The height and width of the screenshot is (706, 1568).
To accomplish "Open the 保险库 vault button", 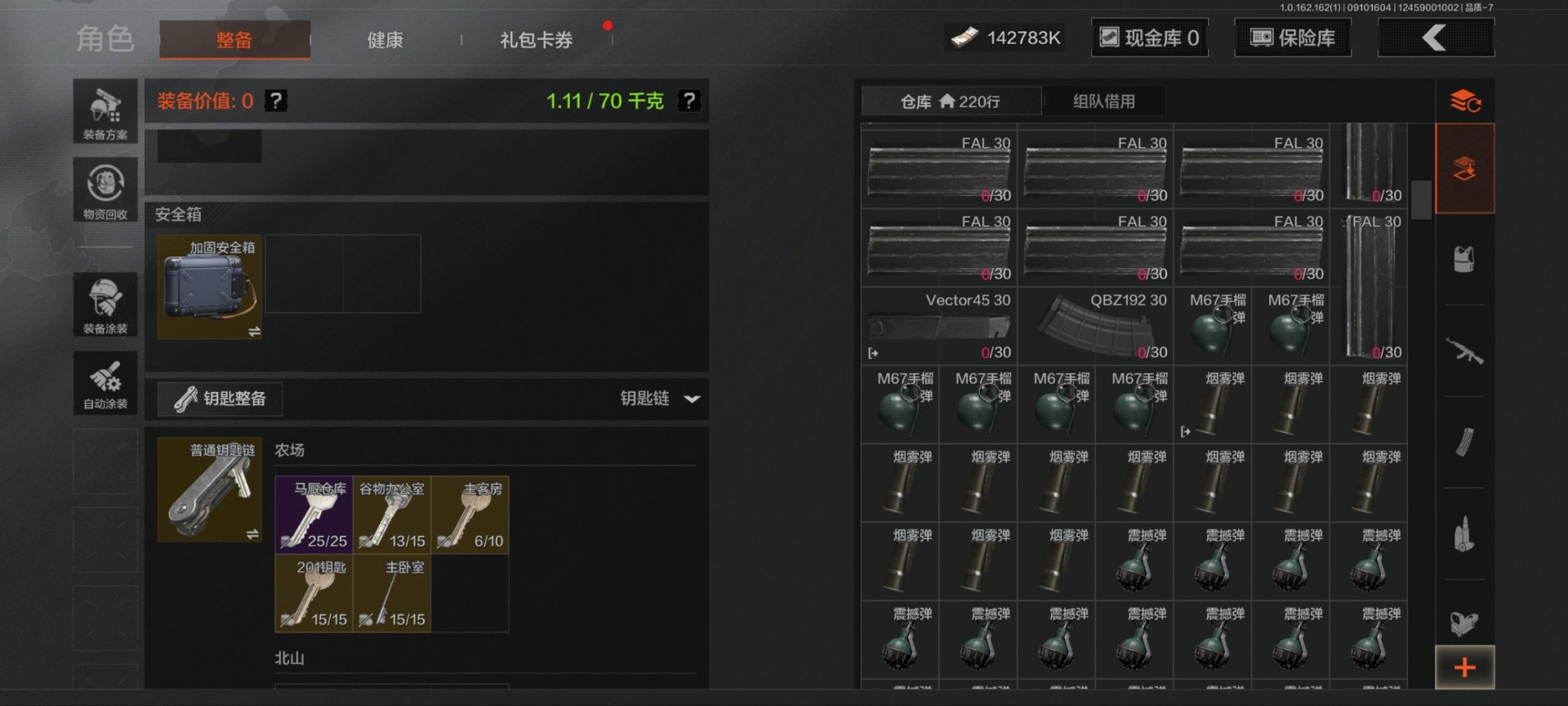I will 1293,38.
